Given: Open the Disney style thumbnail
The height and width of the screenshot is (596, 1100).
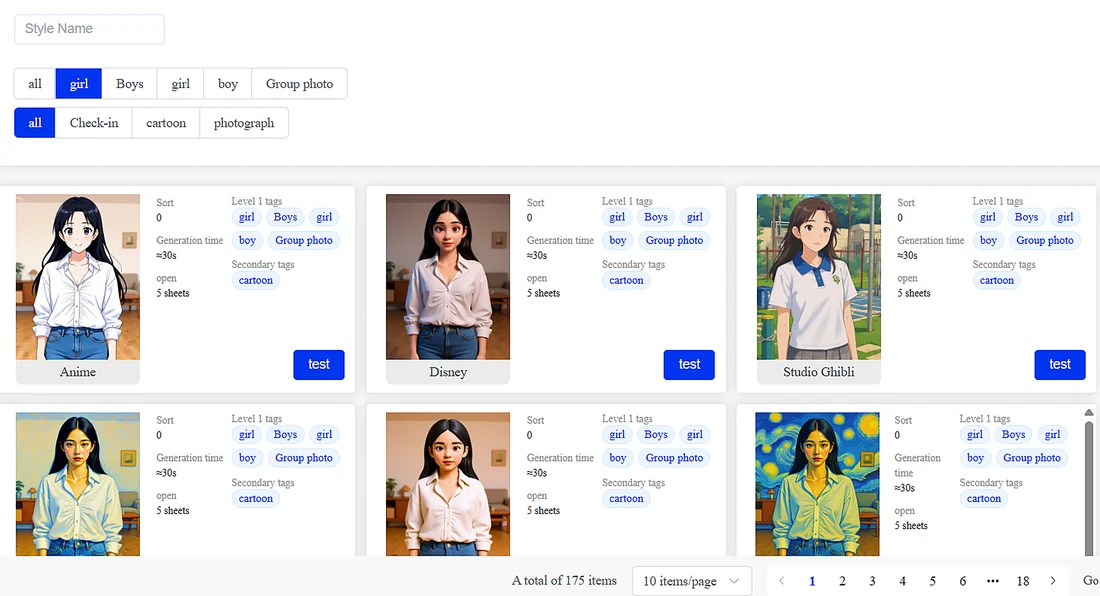Looking at the screenshot, I should [x=448, y=277].
